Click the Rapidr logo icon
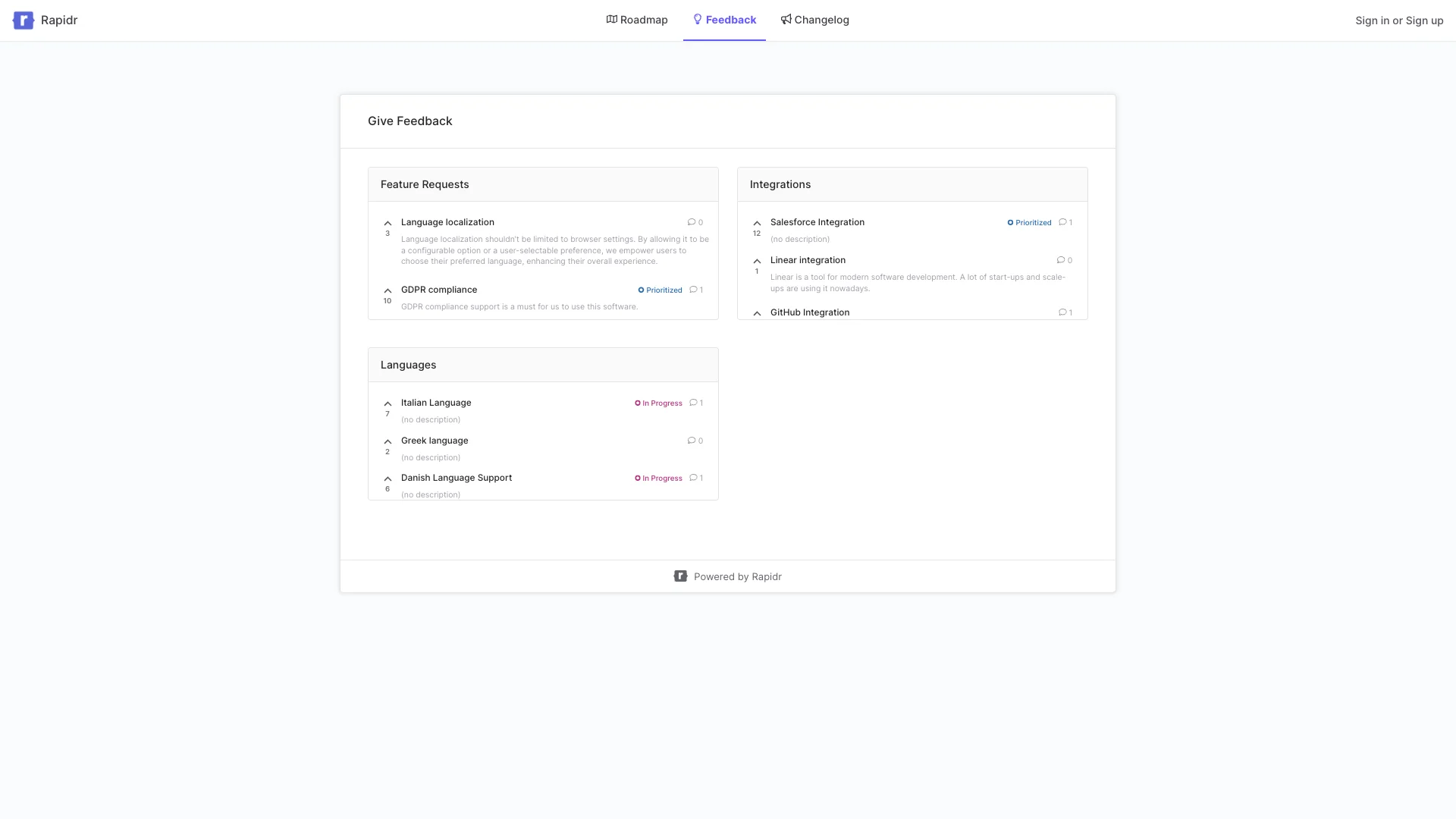 click(24, 20)
